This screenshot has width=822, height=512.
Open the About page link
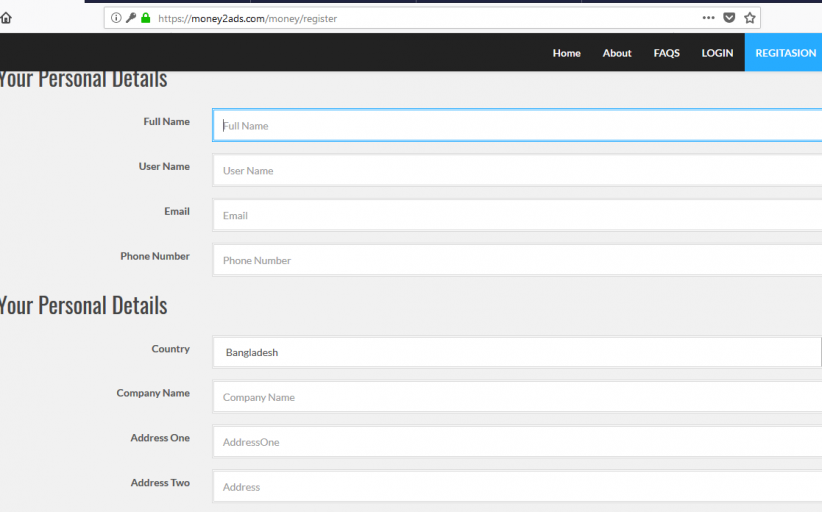tap(617, 53)
